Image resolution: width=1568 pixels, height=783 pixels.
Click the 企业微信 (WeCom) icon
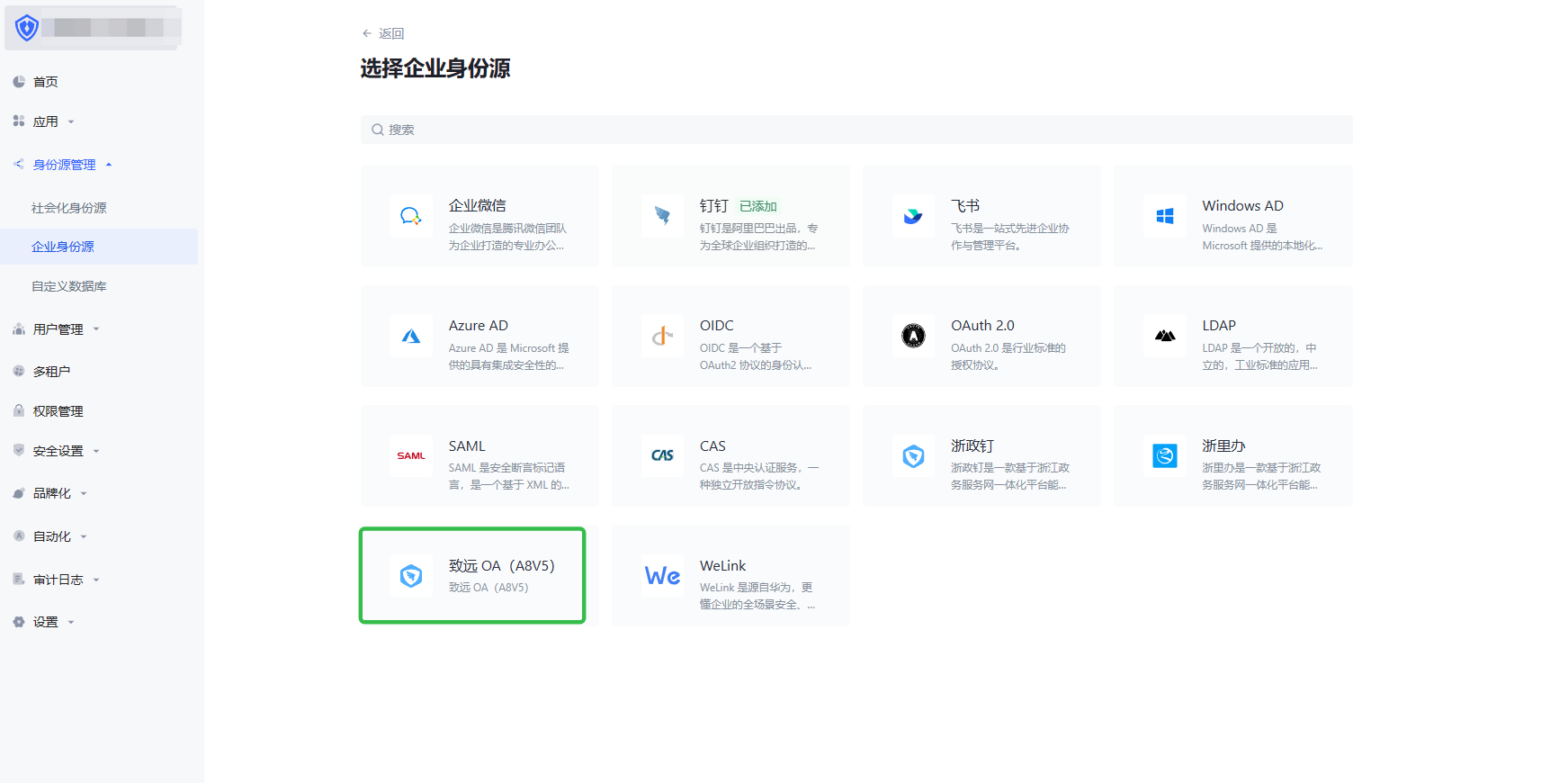[411, 216]
